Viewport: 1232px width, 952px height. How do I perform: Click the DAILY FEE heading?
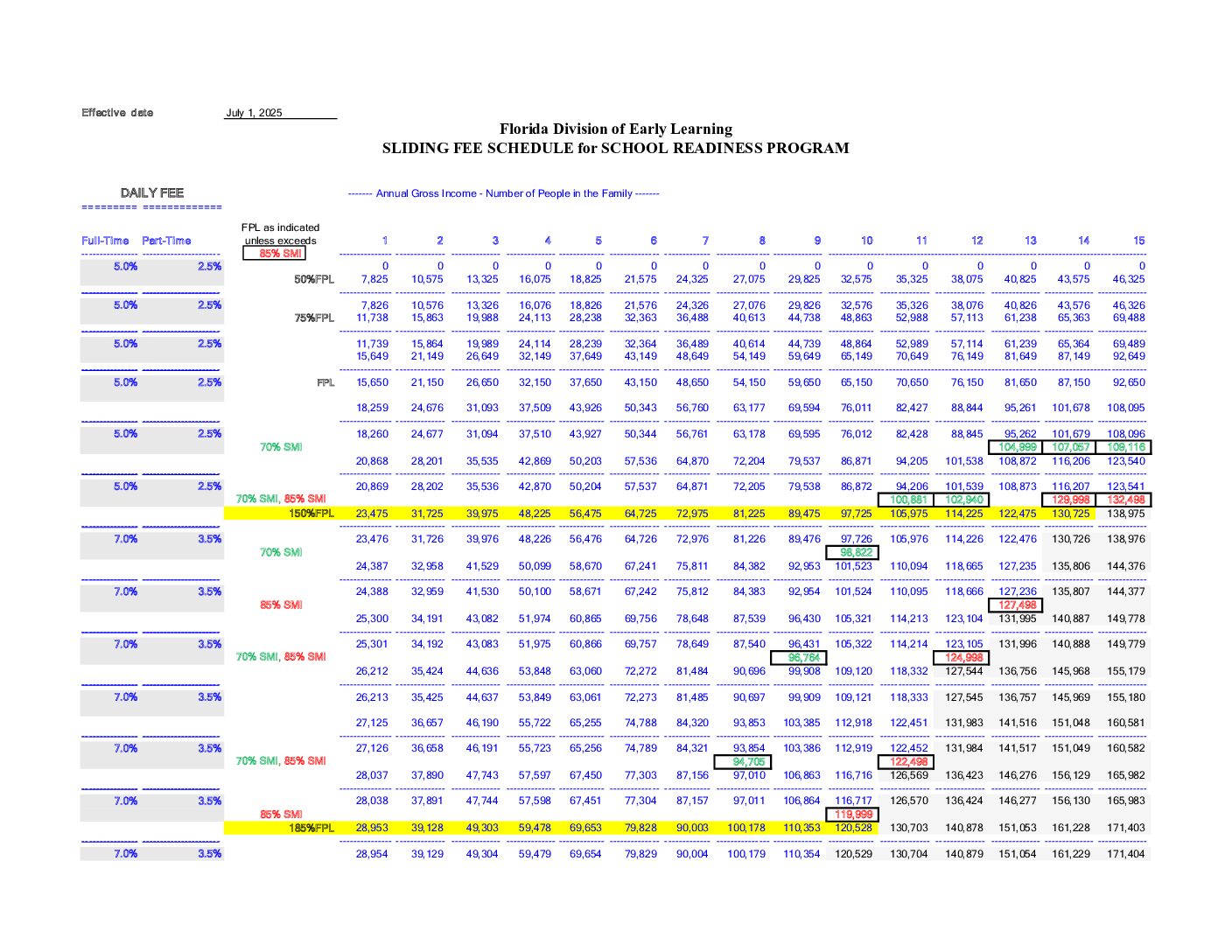(x=152, y=192)
